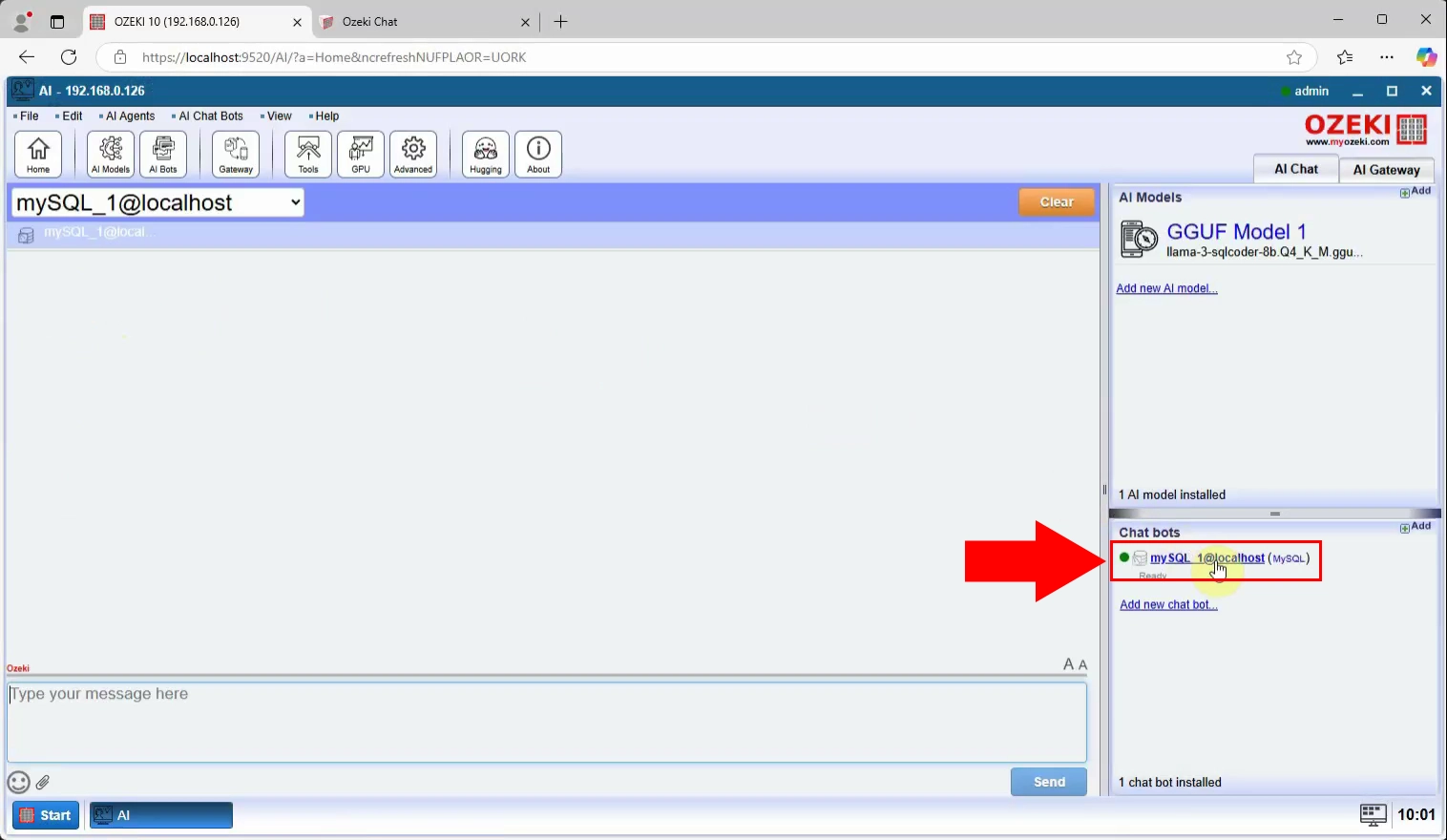1447x840 pixels.
Task: Open the Help menu
Action: pos(324,116)
